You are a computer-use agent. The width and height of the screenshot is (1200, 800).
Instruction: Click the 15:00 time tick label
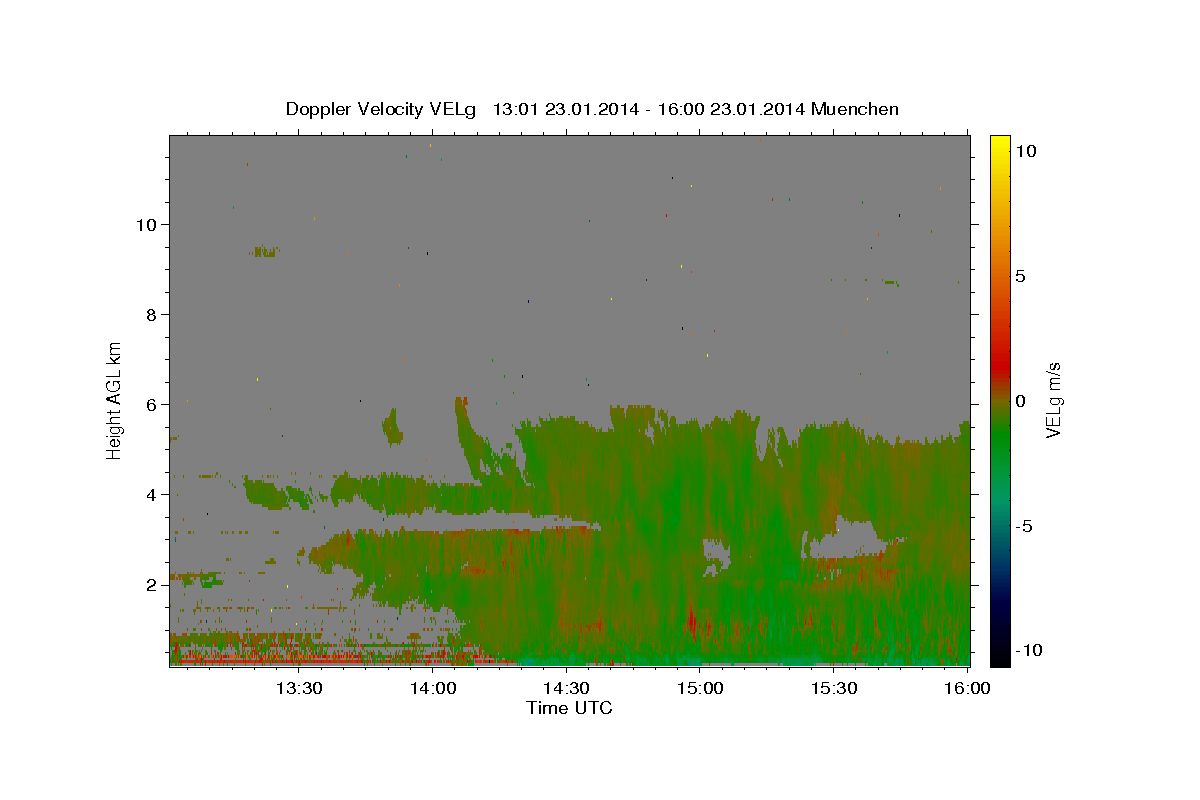pyautogui.click(x=700, y=688)
